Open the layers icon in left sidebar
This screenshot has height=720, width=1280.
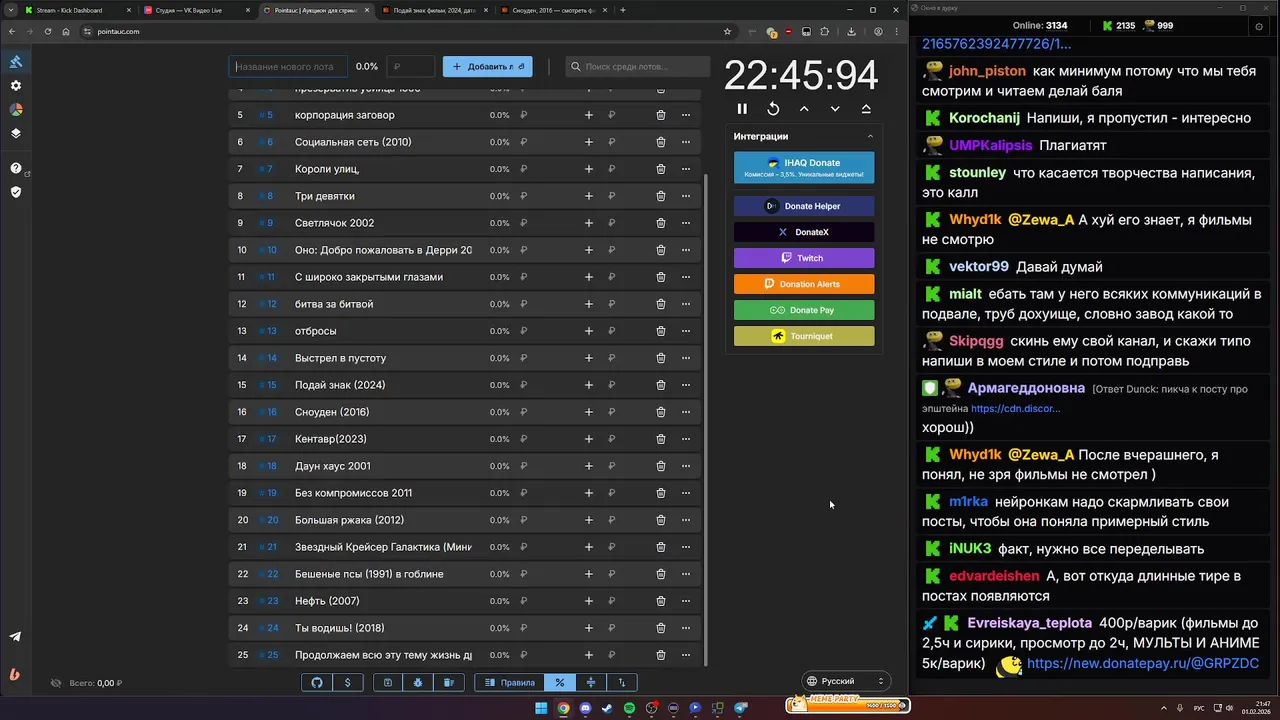pos(16,133)
